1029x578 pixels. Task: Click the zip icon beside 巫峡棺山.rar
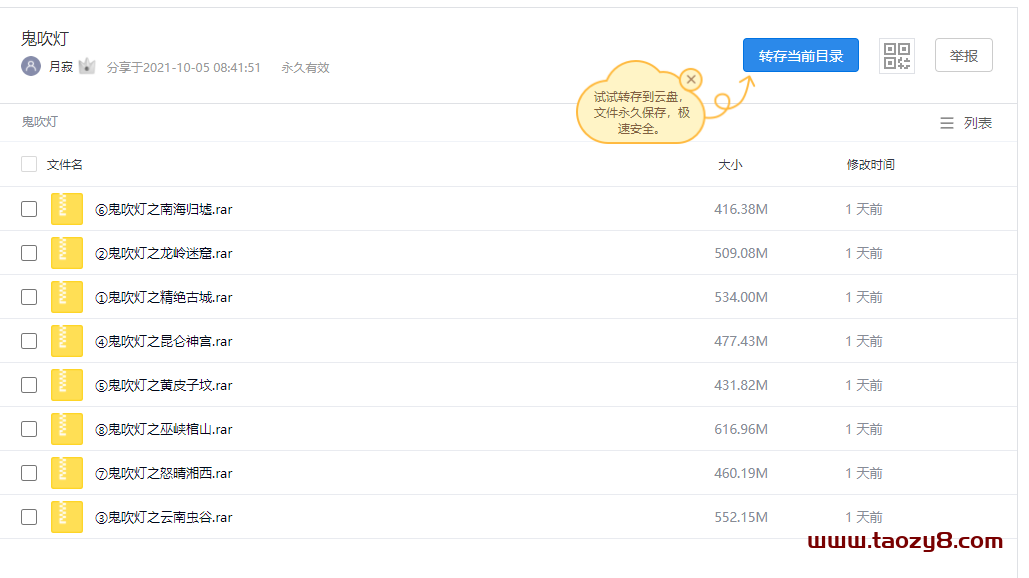[x=67, y=428]
